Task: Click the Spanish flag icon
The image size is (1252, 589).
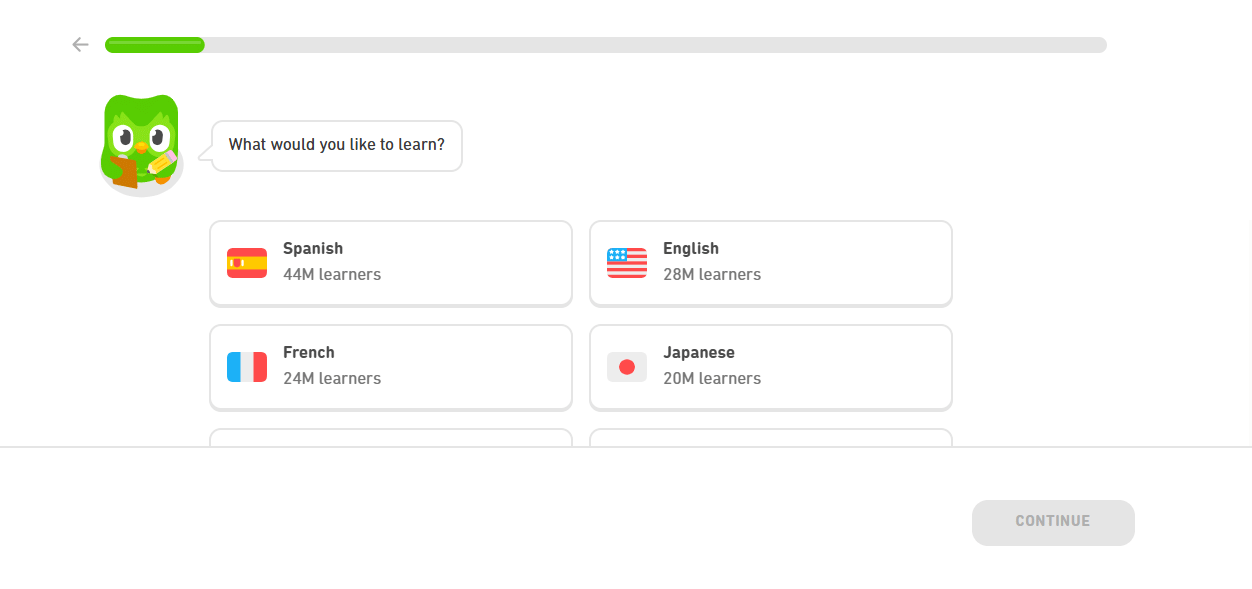Action: click(x=246, y=262)
